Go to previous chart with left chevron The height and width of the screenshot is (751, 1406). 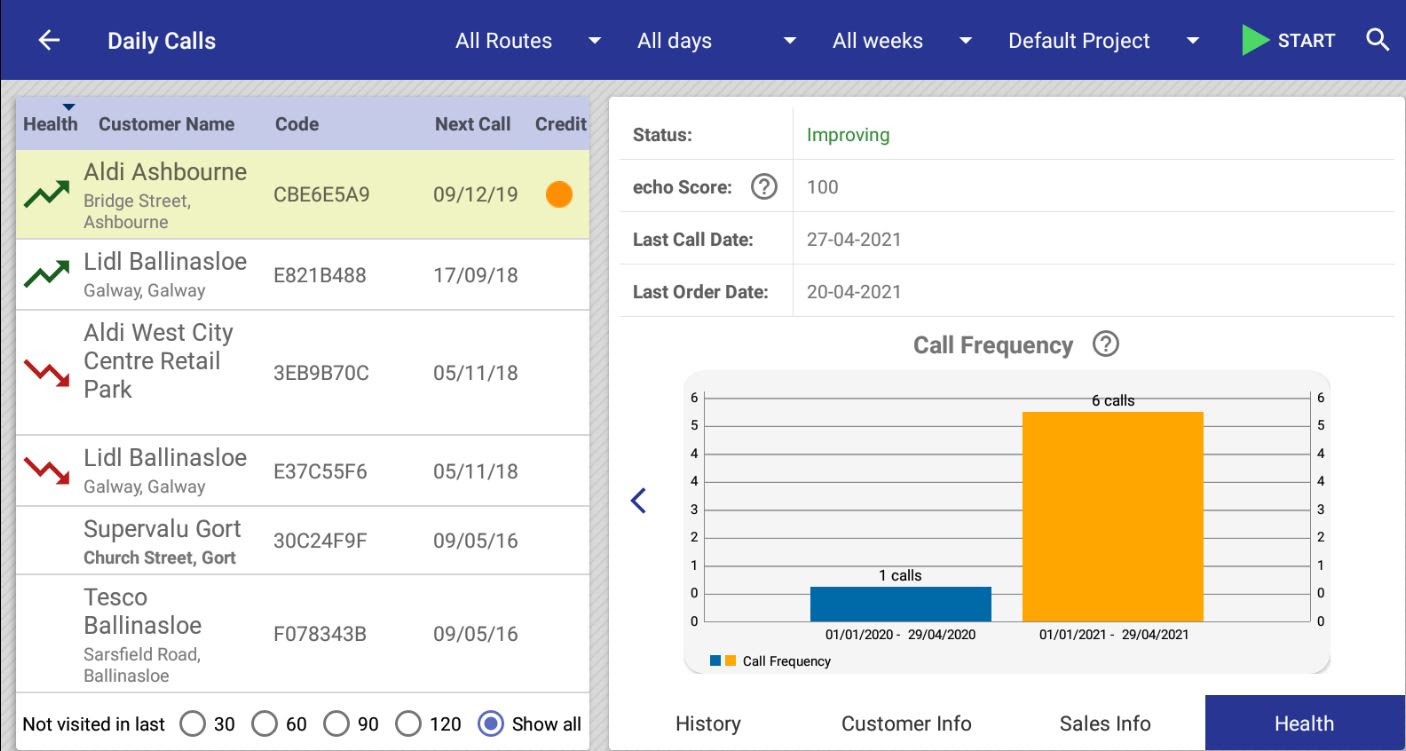pos(639,500)
